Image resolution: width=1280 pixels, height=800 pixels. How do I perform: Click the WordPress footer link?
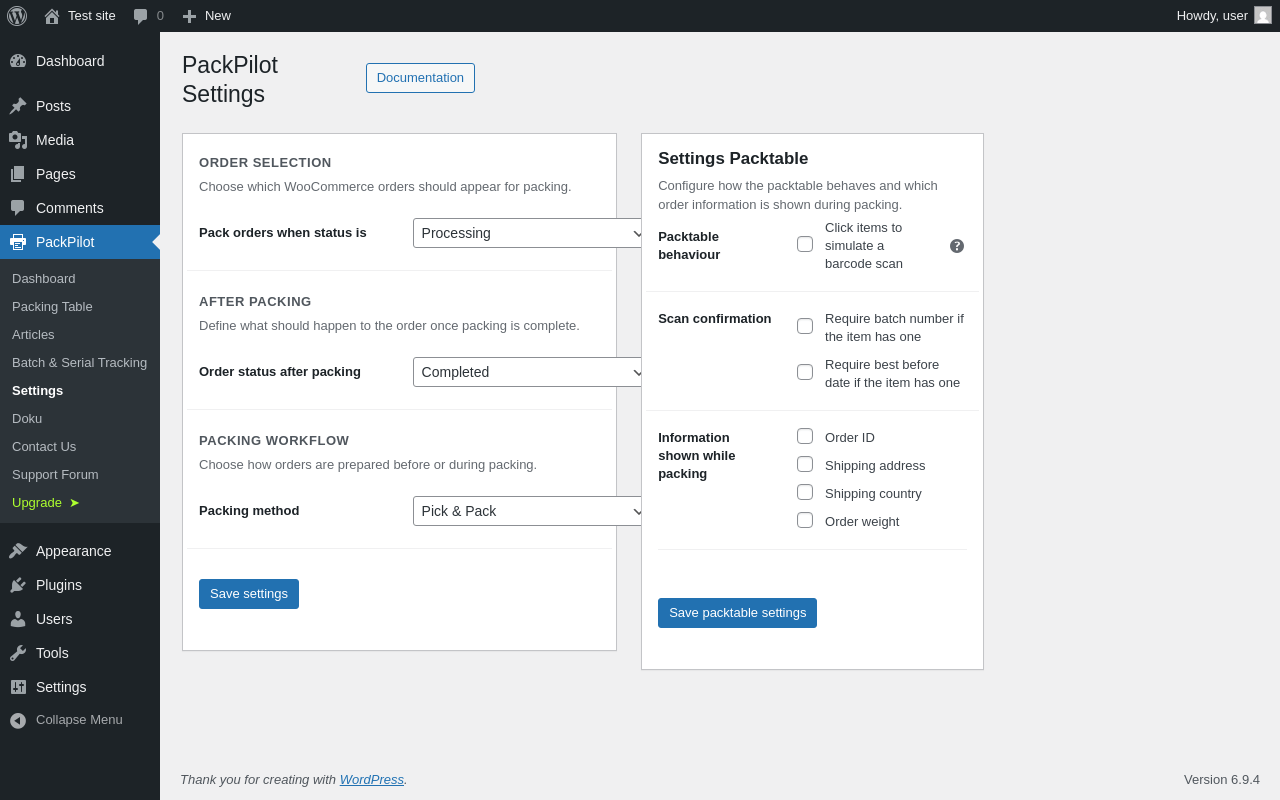click(371, 779)
